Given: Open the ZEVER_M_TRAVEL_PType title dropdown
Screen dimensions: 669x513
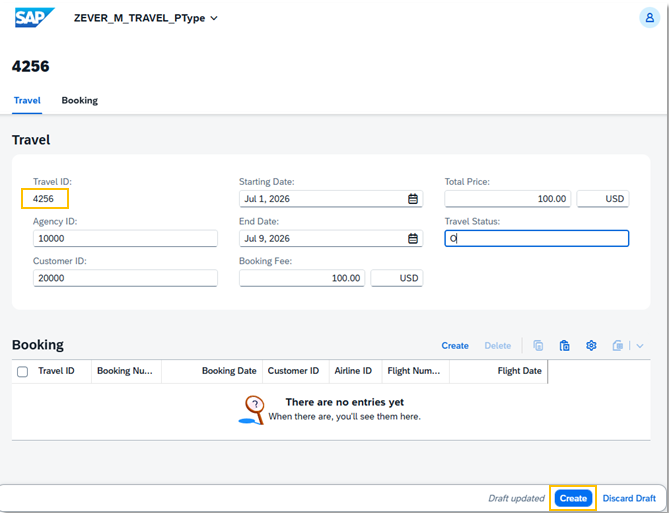Looking at the screenshot, I should coord(145,18).
